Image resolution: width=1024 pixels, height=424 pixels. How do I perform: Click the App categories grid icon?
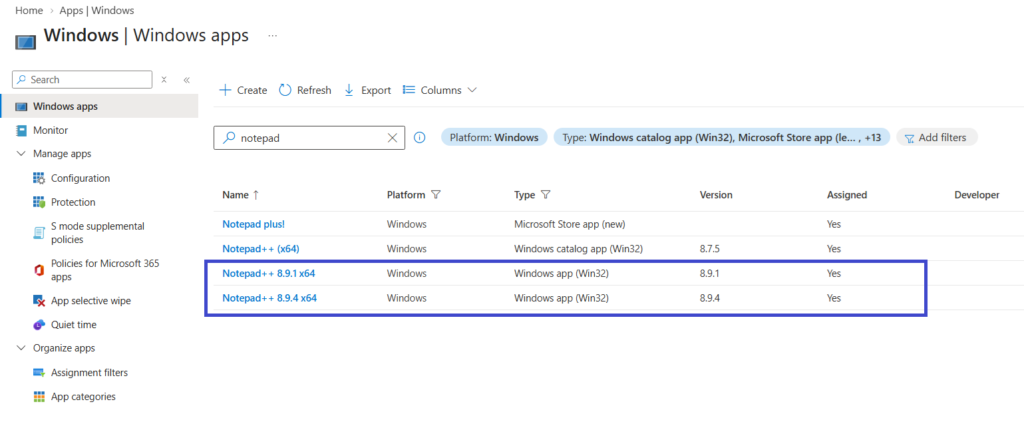coord(39,397)
